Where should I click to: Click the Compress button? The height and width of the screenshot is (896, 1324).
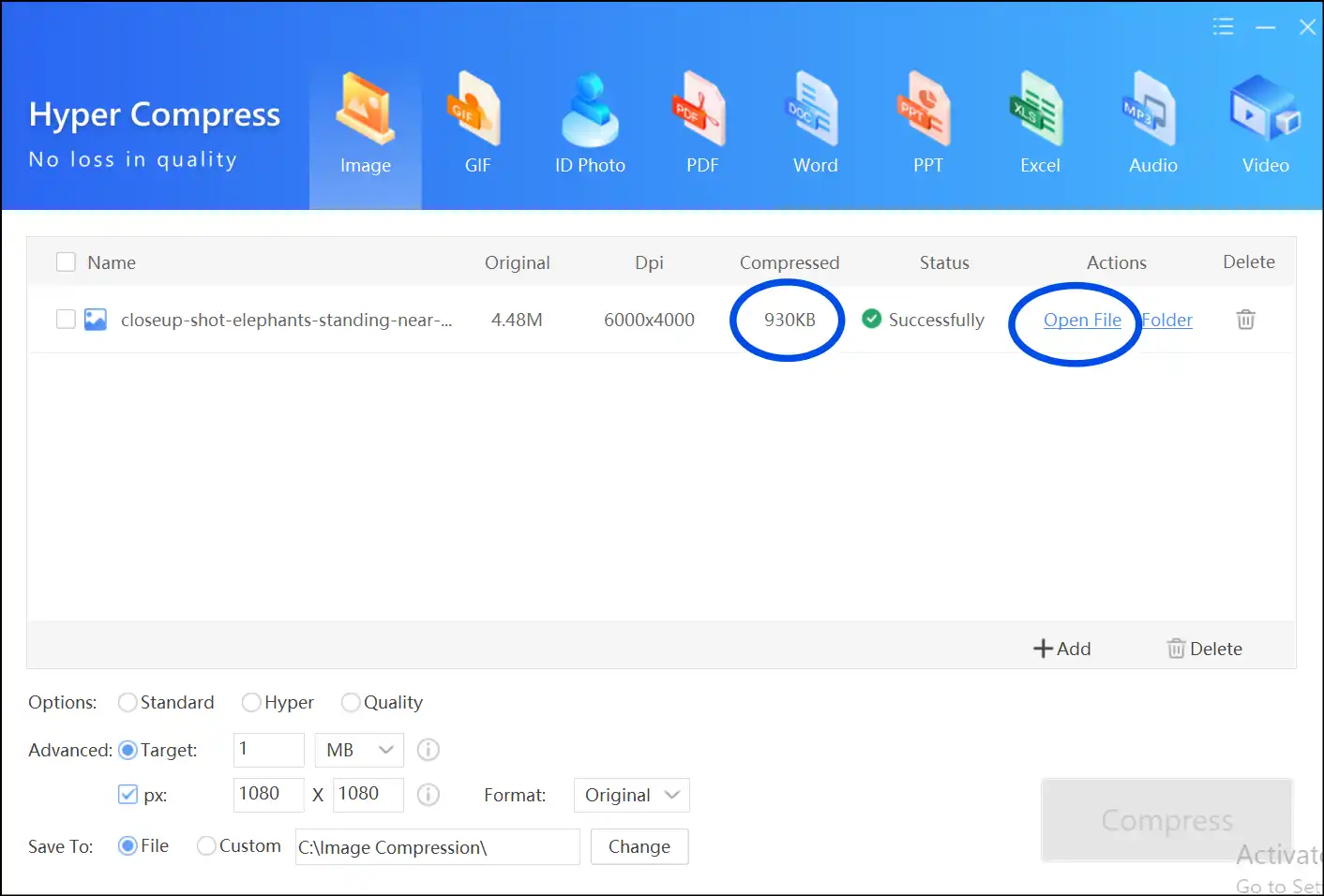point(1166,820)
